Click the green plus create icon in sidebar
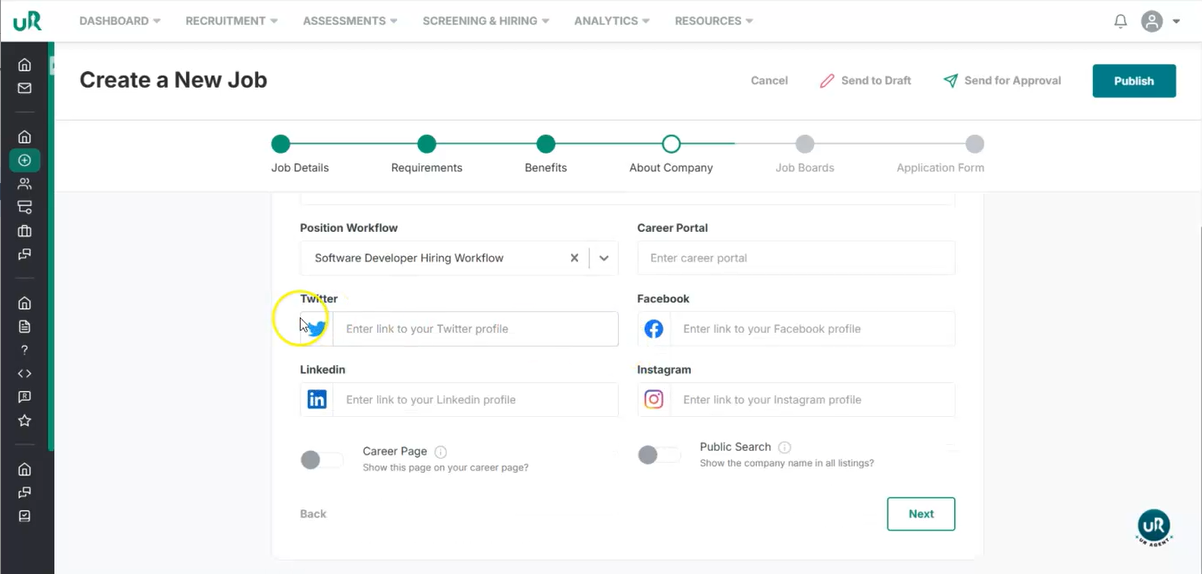The width and height of the screenshot is (1202, 574). pos(25,160)
